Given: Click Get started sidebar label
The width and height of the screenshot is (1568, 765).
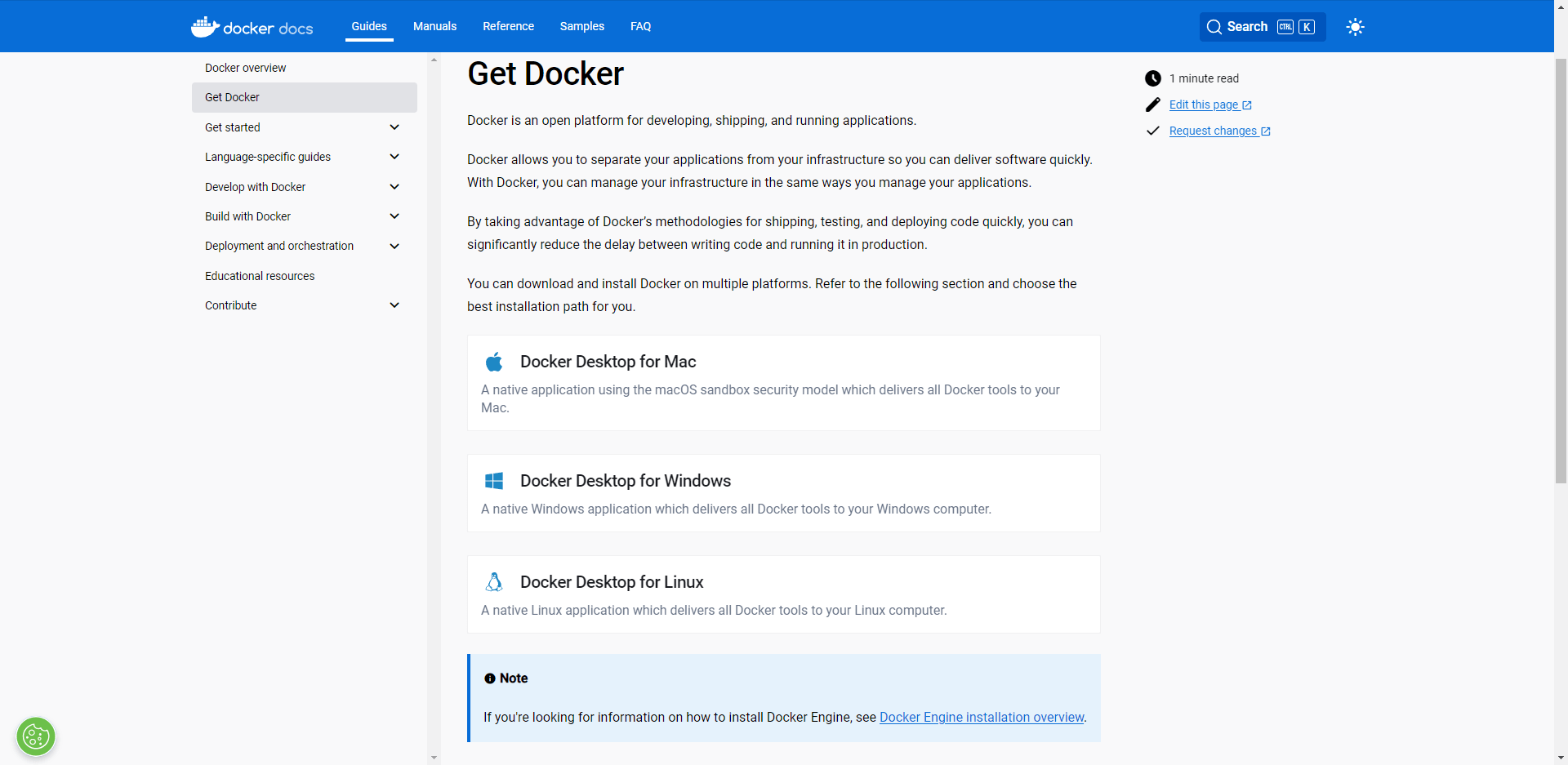Looking at the screenshot, I should [233, 127].
